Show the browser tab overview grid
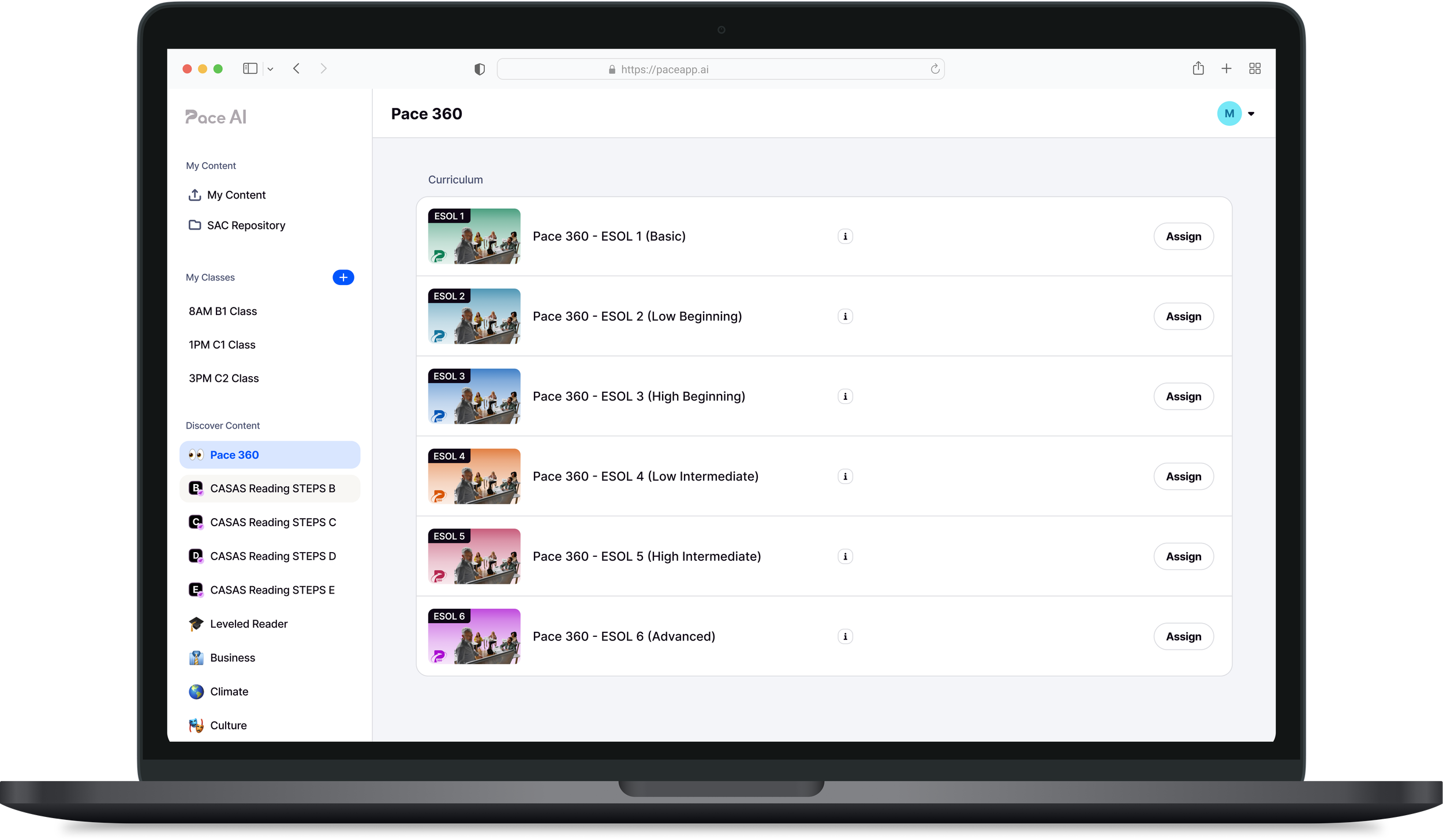Image resolution: width=1443 pixels, height=840 pixels. 1255,69
